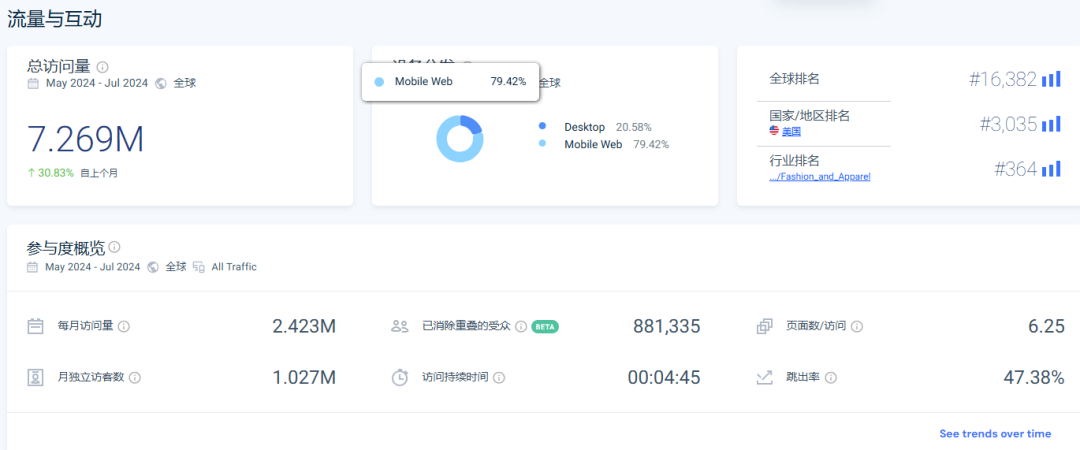Click info icon beside 月独立访客数
This screenshot has width=1080, height=450.
coord(135,377)
